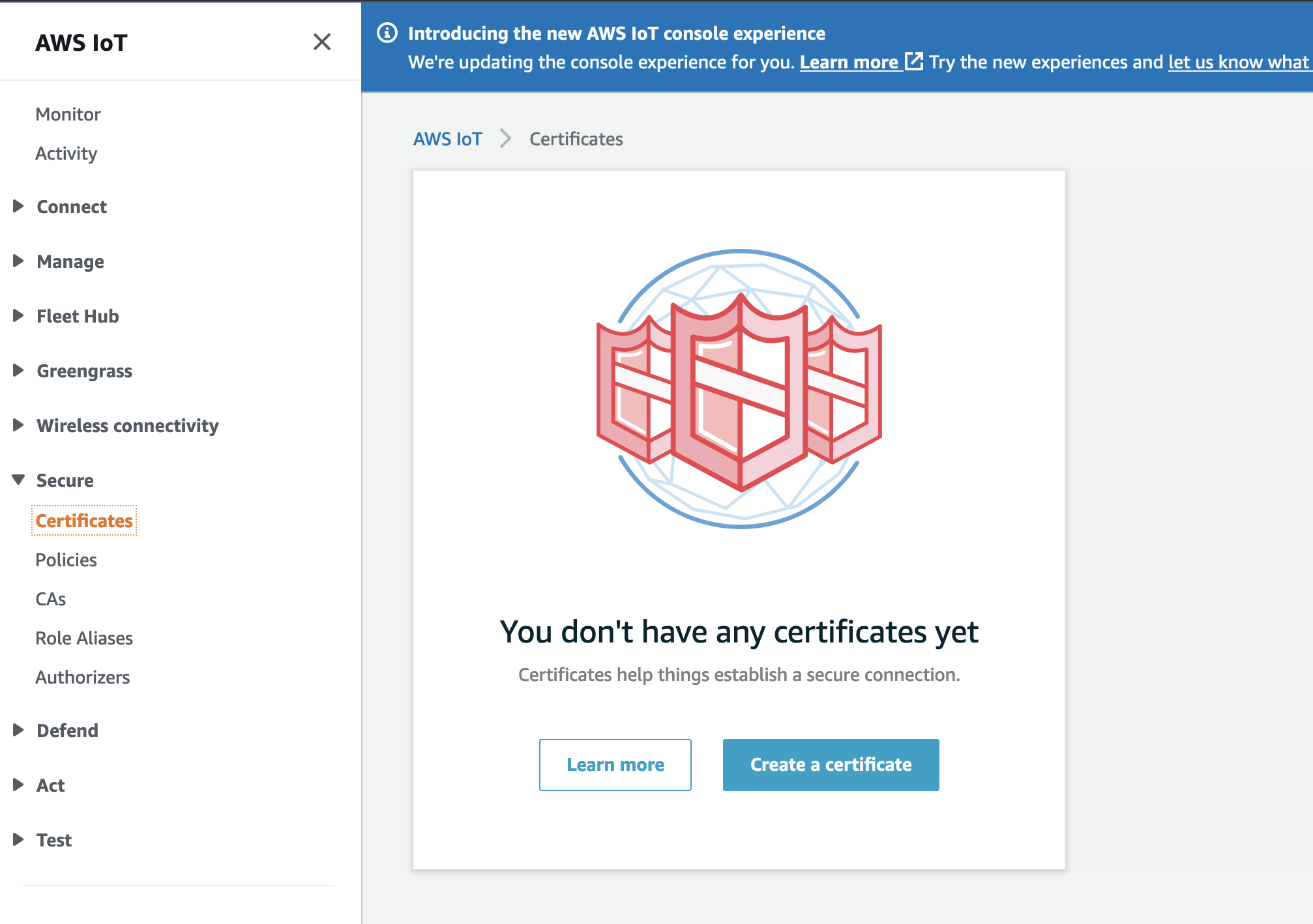This screenshot has width=1313, height=924.
Task: Select Certificates under Secure
Action: pos(84,521)
